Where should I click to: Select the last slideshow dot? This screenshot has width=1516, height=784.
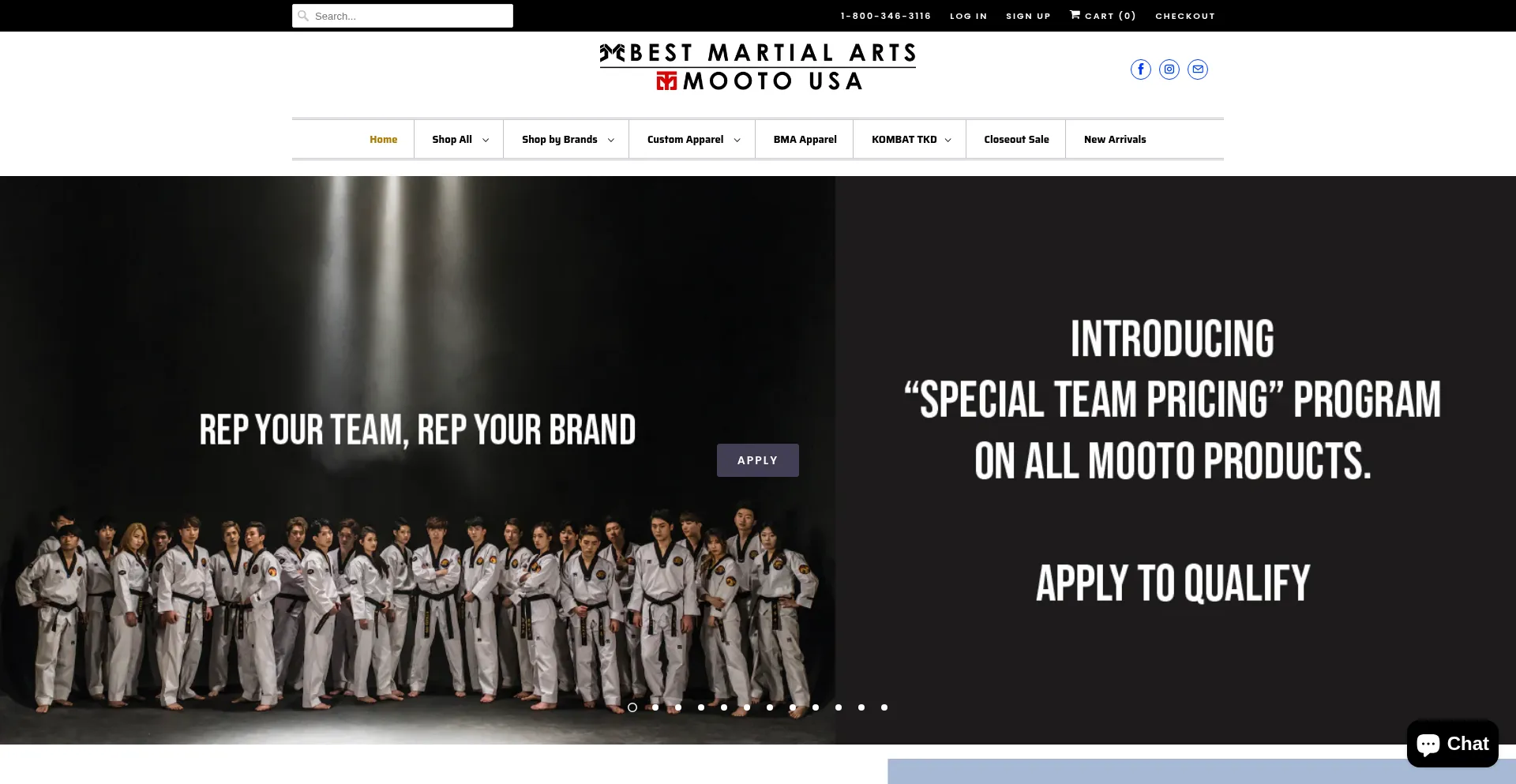[884, 707]
